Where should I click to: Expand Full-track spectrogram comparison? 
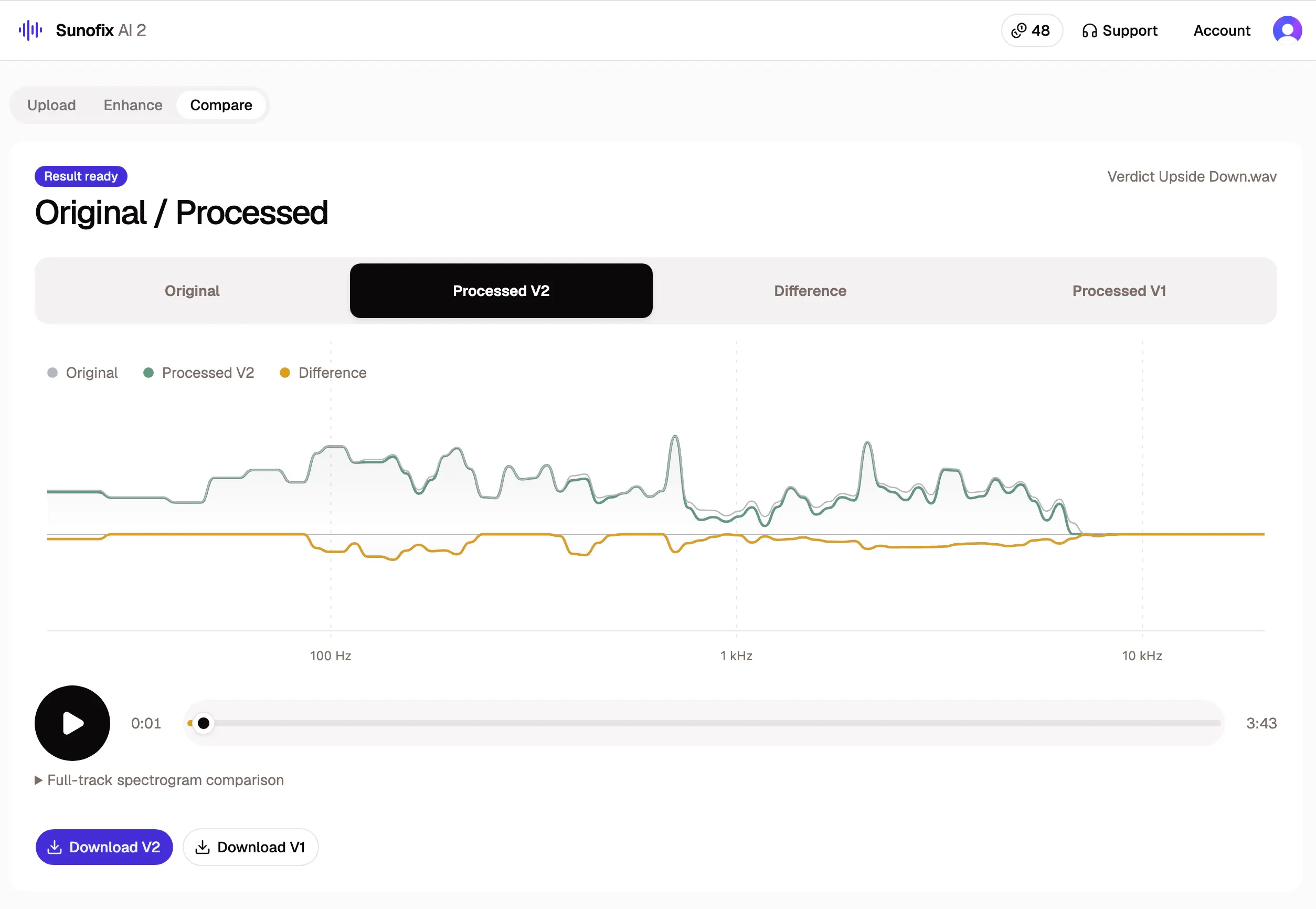click(160, 780)
